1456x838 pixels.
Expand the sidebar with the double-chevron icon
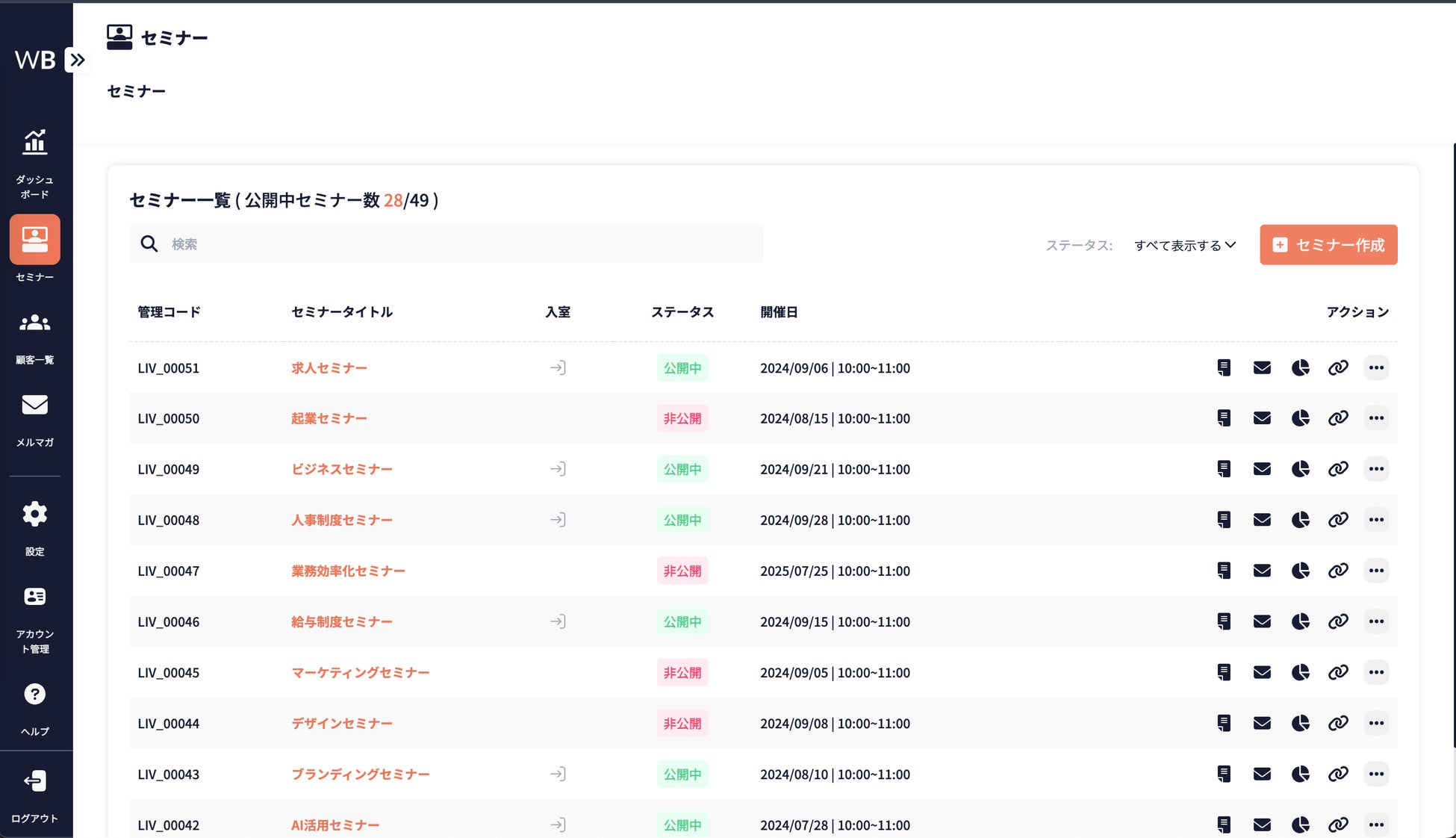77,60
